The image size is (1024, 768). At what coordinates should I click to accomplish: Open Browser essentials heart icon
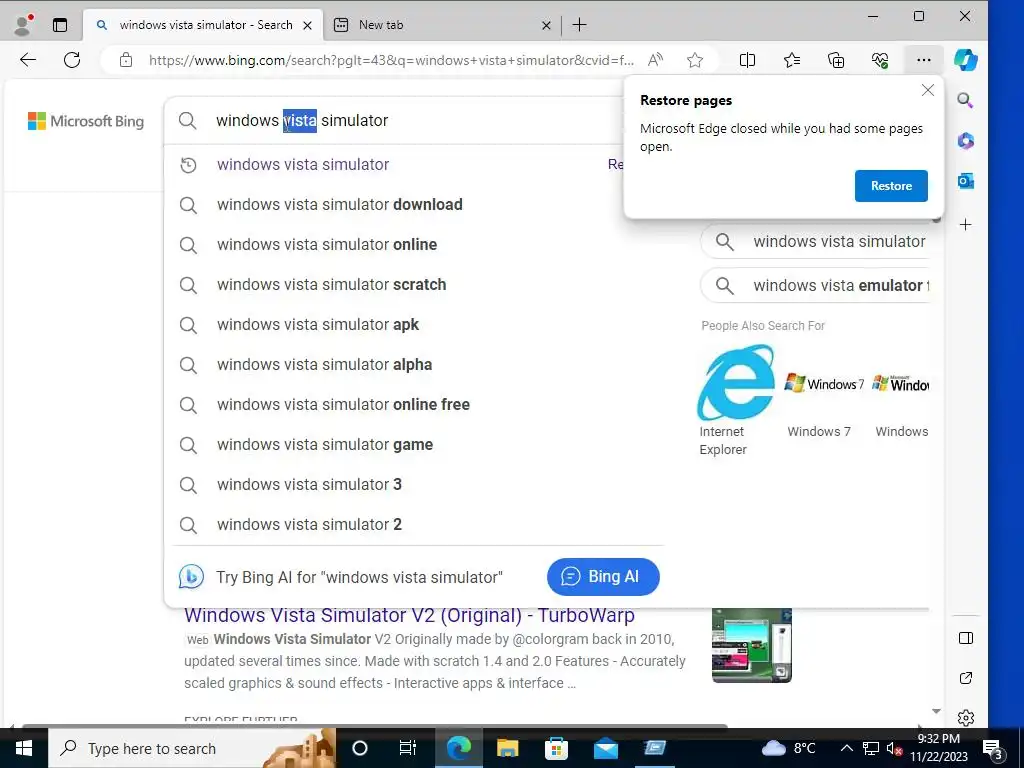point(880,60)
